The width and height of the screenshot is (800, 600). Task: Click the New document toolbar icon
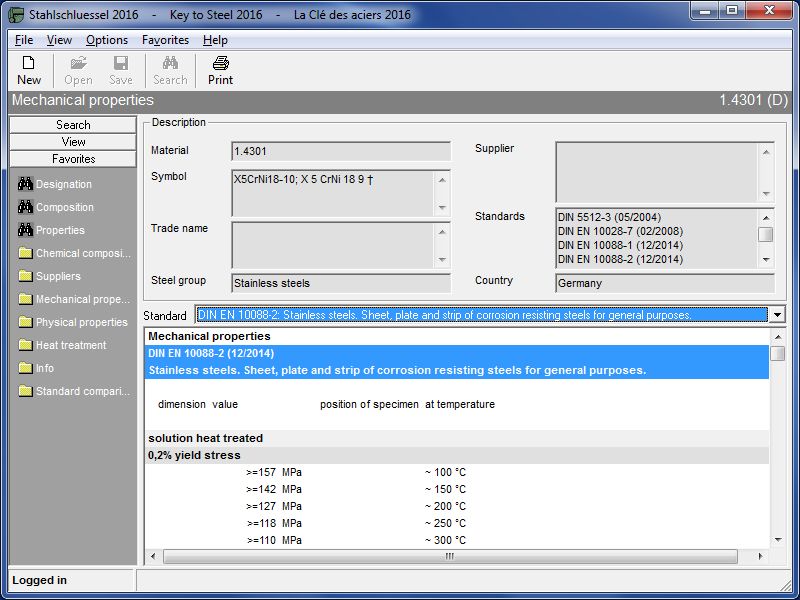(29, 63)
